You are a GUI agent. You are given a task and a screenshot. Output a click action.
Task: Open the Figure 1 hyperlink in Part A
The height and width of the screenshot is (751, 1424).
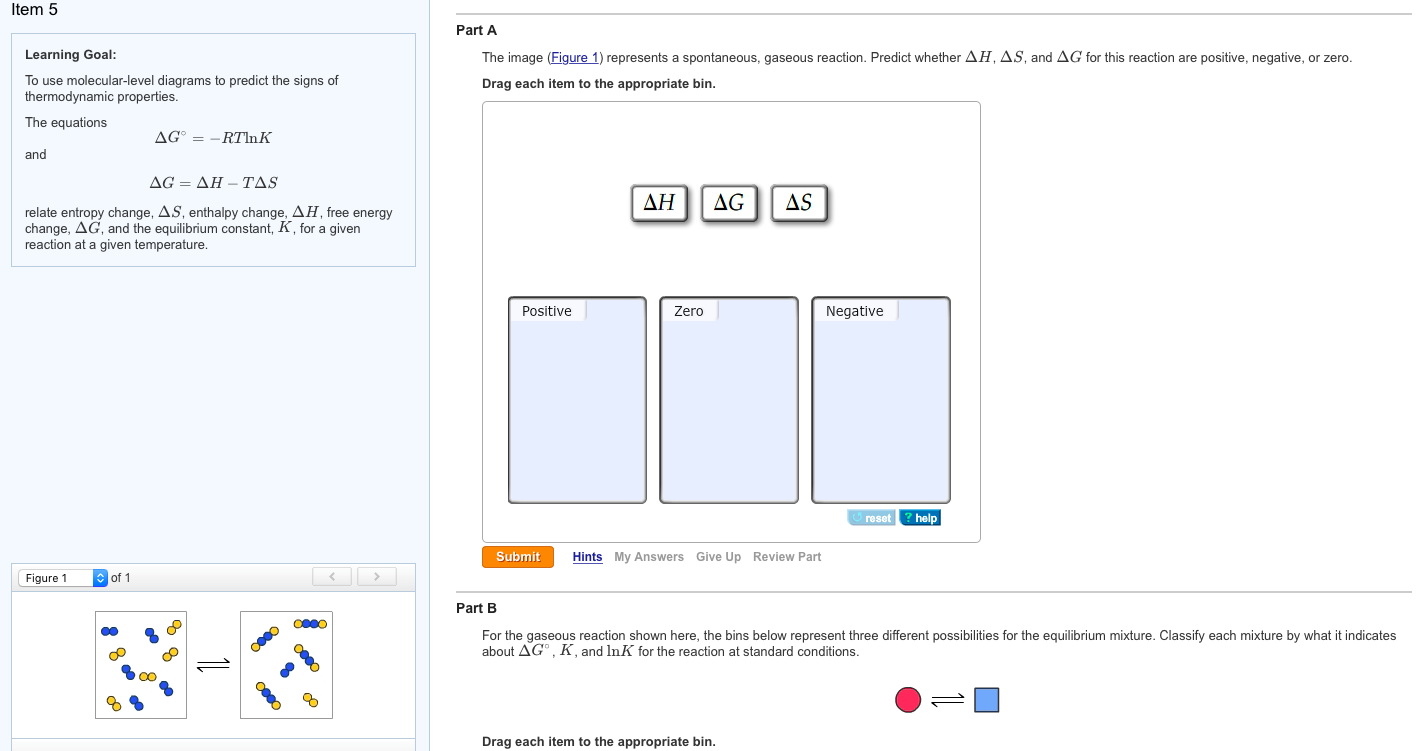(573, 57)
